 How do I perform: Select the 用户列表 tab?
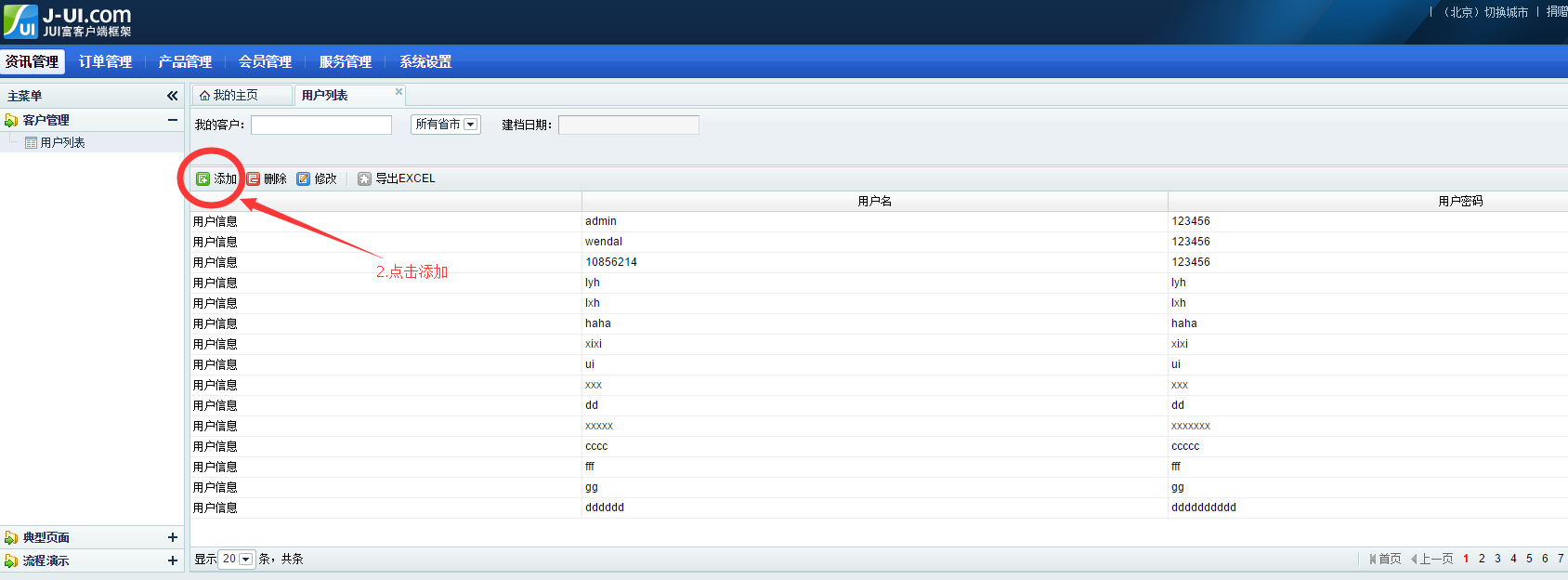pos(349,96)
